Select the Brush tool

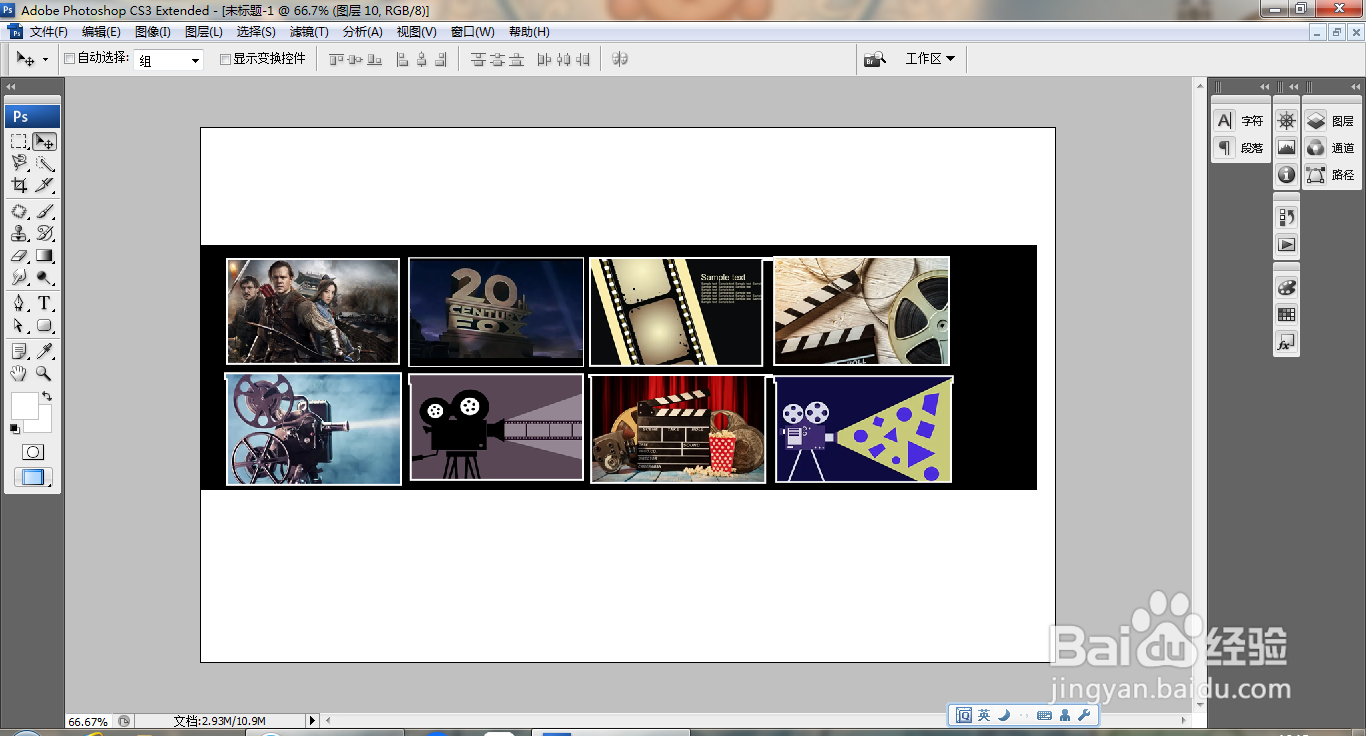click(44, 211)
